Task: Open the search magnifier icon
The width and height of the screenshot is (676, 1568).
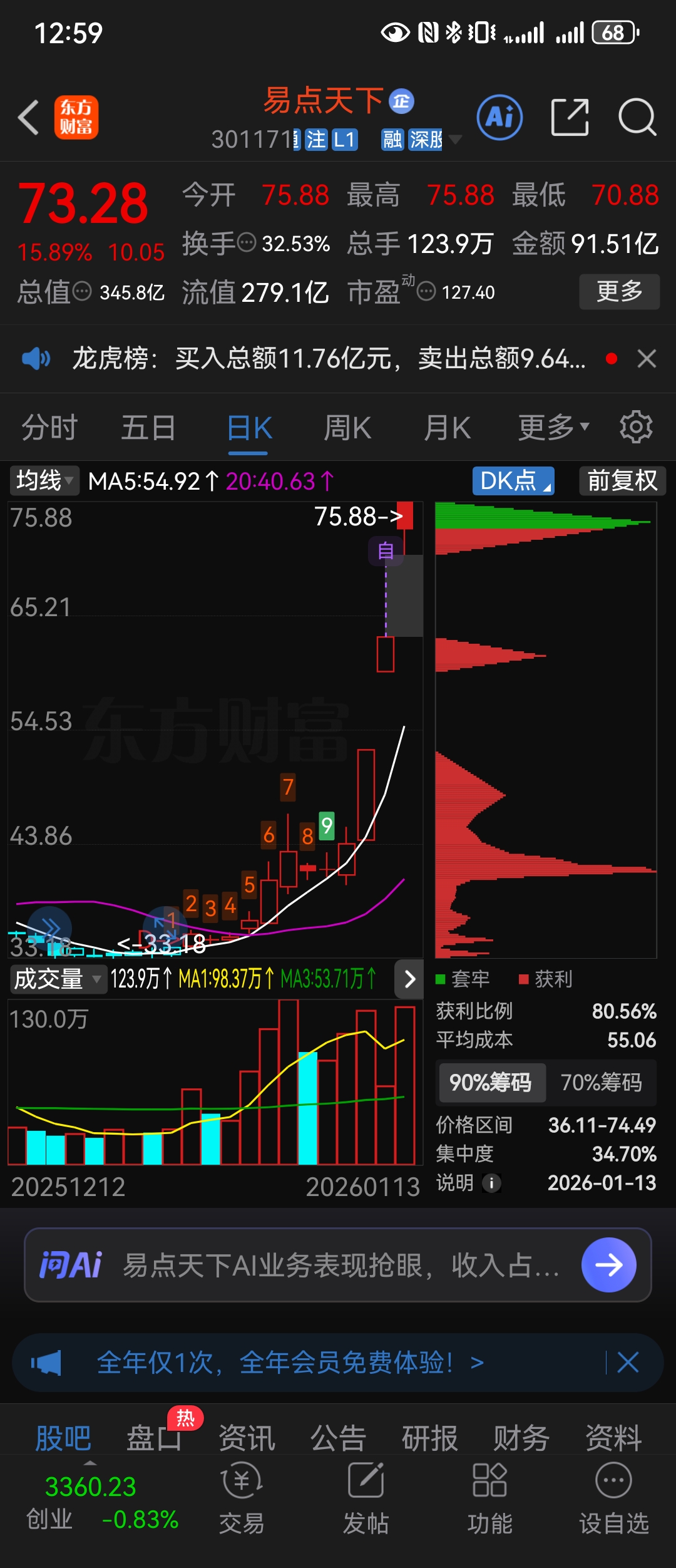Action: click(x=637, y=117)
